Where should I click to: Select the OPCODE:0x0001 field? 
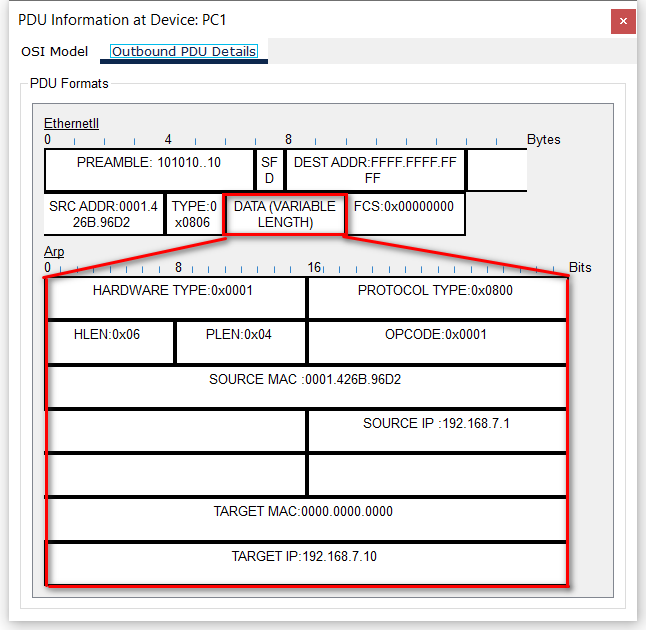(437, 342)
